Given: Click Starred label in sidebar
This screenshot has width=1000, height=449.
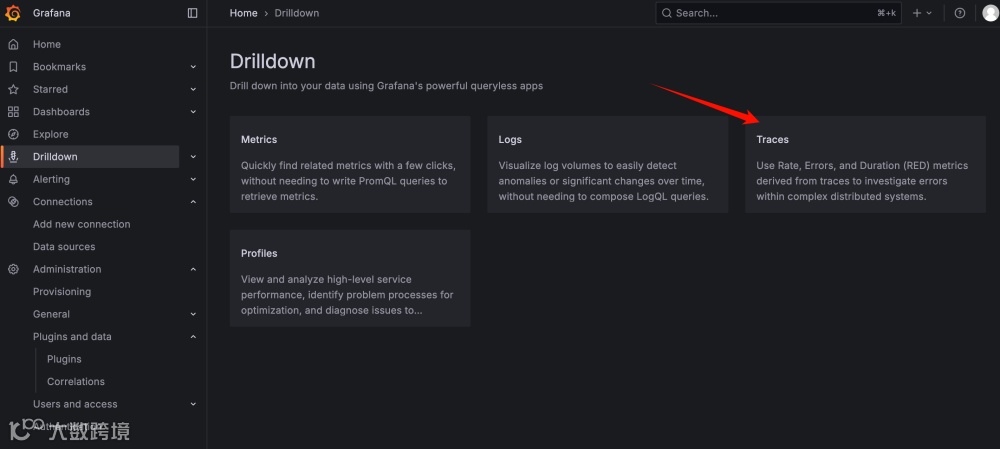Looking at the screenshot, I should pyautogui.click(x=50, y=89).
